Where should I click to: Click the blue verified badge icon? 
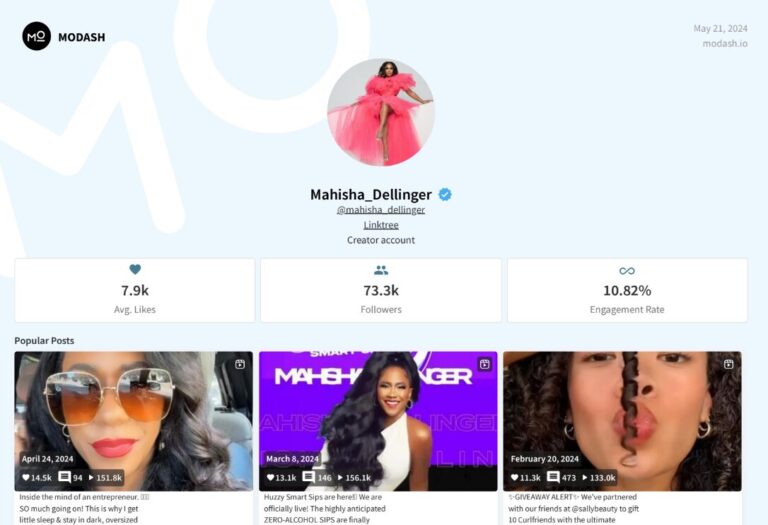(x=445, y=194)
